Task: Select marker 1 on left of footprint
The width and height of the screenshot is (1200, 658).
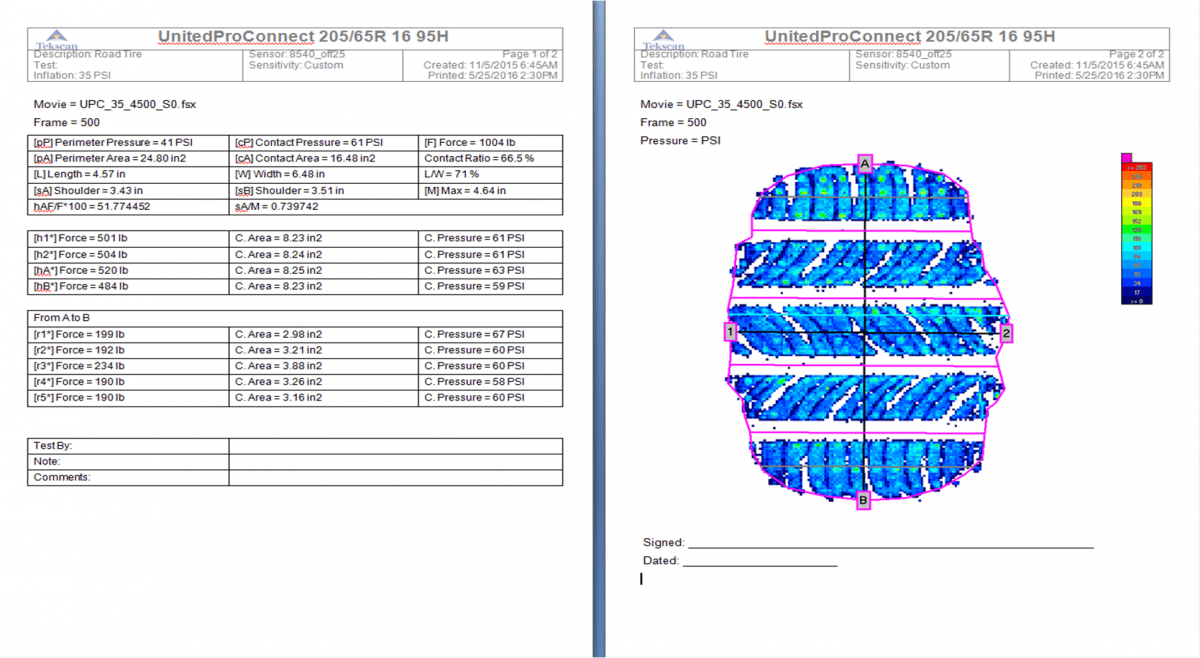Action: [731, 332]
